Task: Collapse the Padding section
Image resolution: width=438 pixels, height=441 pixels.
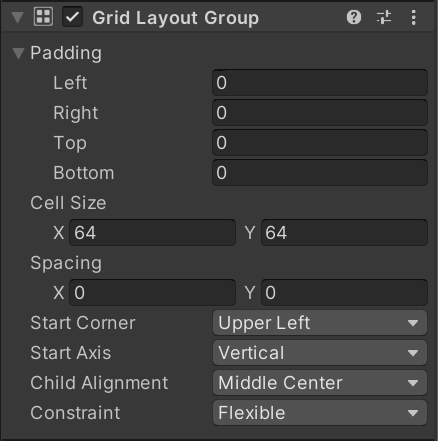Action: pos(18,53)
